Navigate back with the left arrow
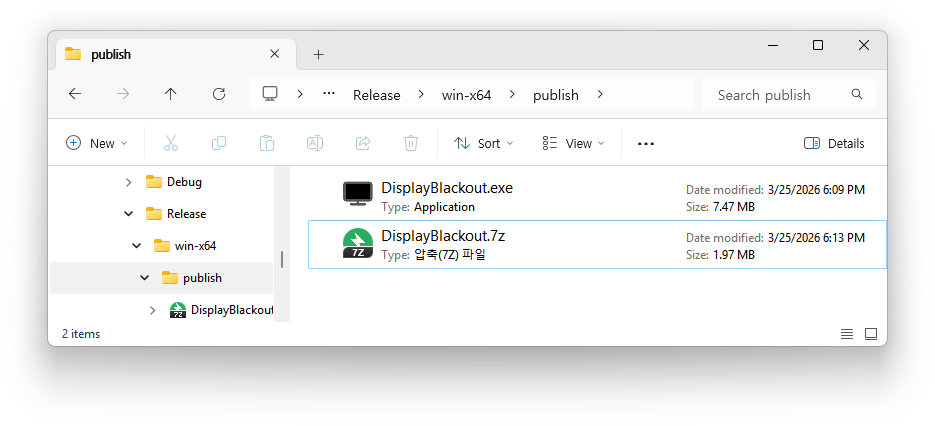Viewport: 935px width, 426px height. (x=75, y=94)
